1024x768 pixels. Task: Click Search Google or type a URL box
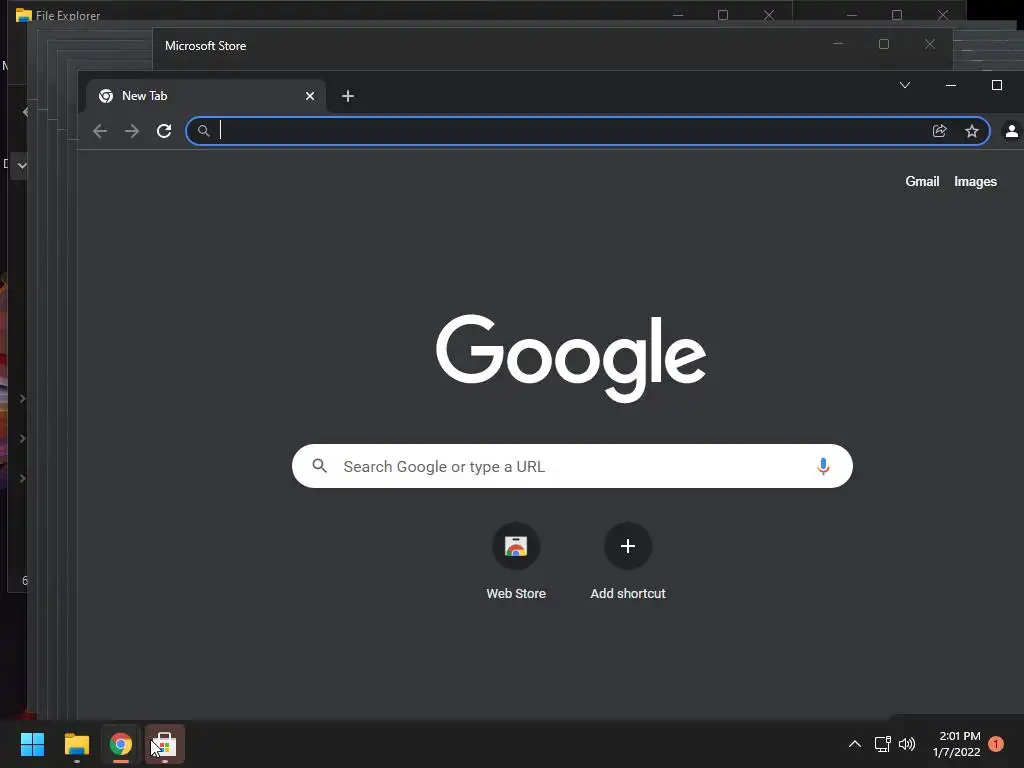(x=572, y=466)
